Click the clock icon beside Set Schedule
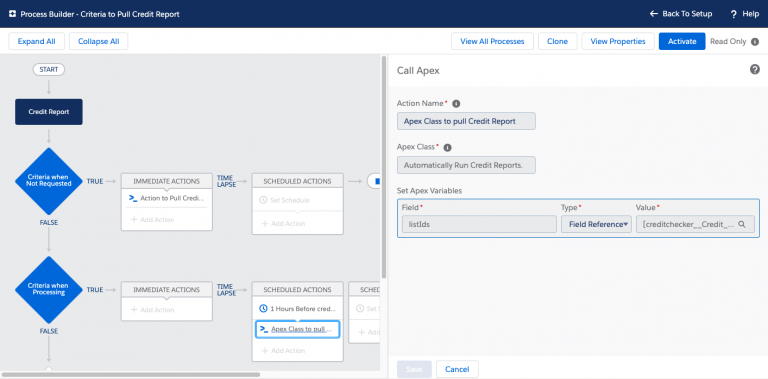 tap(263, 200)
